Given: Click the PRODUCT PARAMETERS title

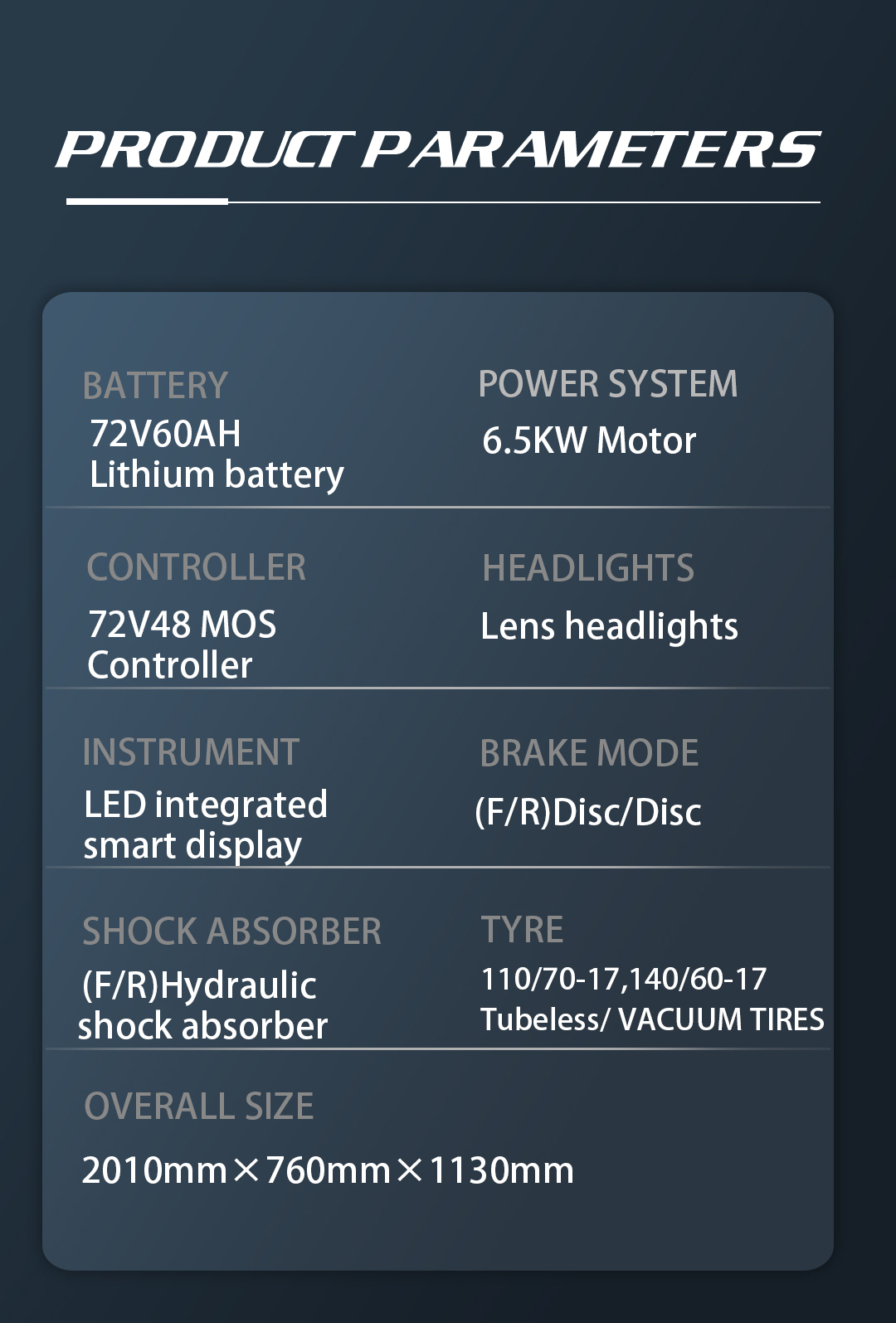Looking at the screenshot, I should point(438,149).
